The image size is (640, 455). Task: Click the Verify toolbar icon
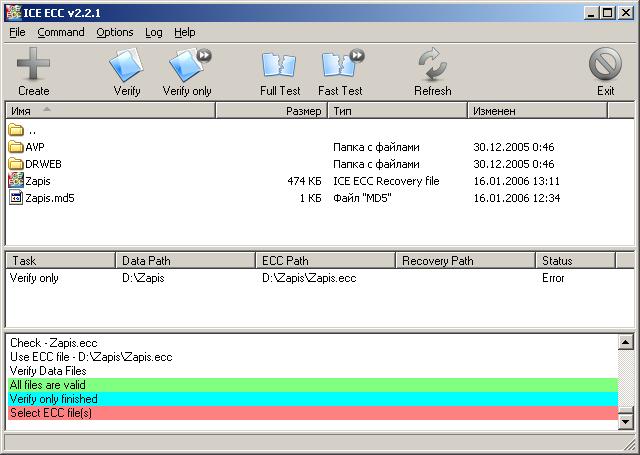click(126, 72)
